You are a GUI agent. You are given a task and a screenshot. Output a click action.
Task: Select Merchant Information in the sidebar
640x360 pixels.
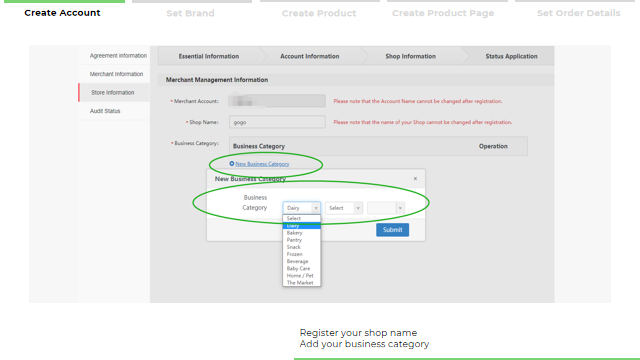(x=116, y=74)
